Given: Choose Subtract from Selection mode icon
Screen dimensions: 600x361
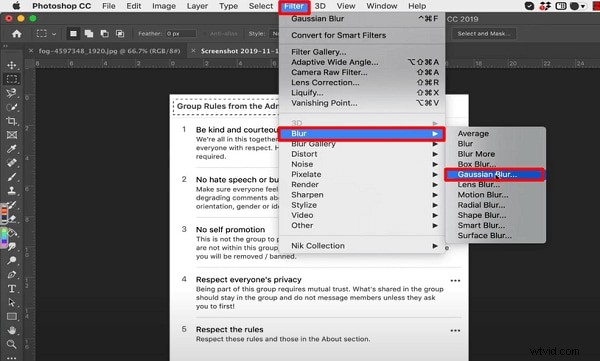Looking at the screenshot, I should pyautogui.click(x=104, y=34).
